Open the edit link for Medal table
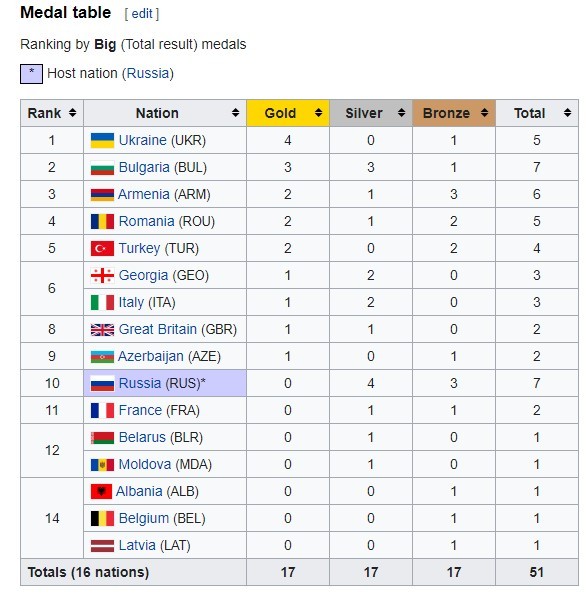The height and width of the screenshot is (599, 586). (142, 14)
